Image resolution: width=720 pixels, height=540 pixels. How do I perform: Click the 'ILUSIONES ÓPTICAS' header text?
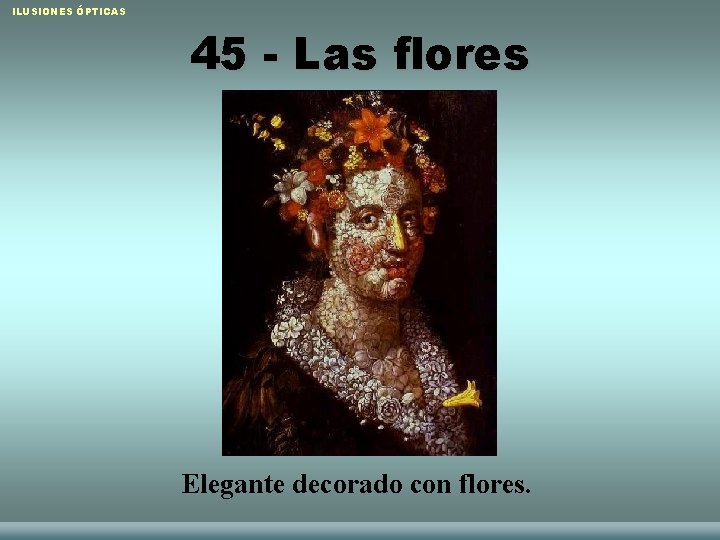point(69,11)
